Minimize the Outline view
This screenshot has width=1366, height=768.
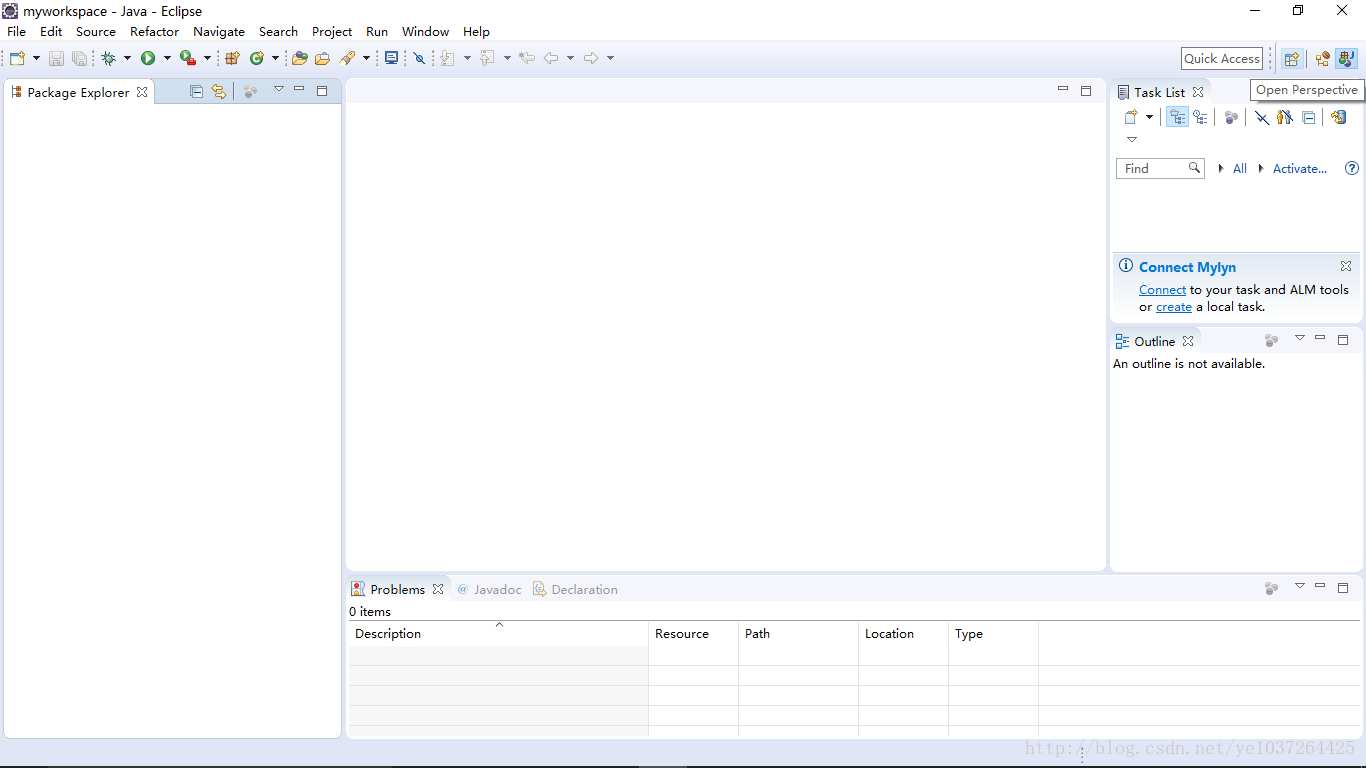(x=1320, y=338)
